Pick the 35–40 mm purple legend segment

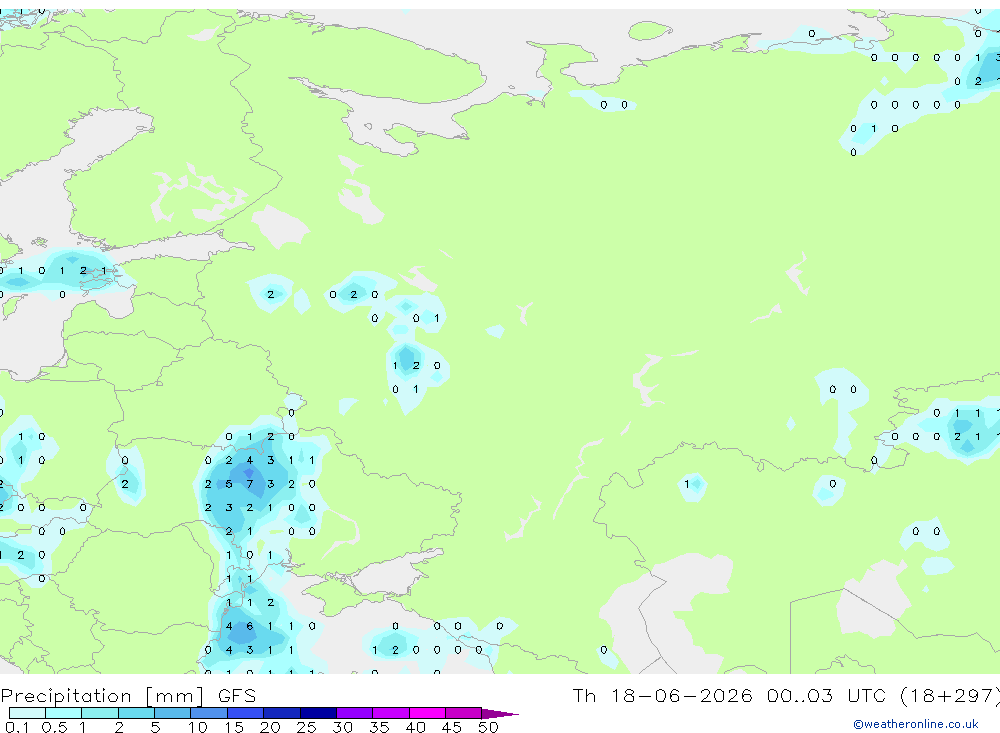[391, 713]
